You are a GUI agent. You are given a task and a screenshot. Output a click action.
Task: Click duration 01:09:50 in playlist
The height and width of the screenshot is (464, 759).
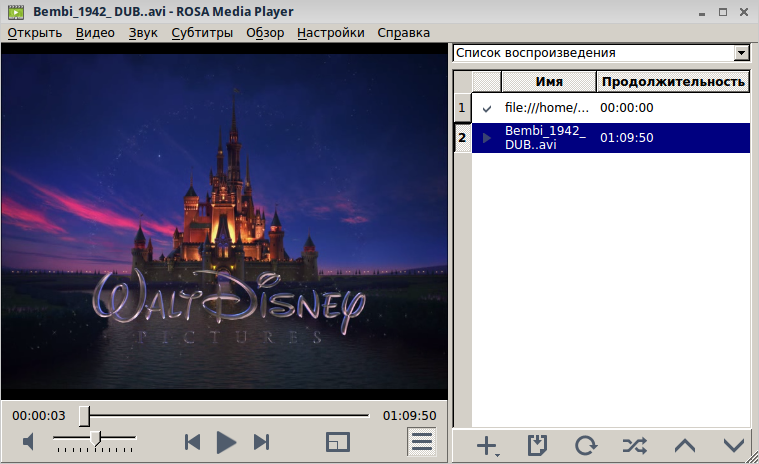click(627, 138)
